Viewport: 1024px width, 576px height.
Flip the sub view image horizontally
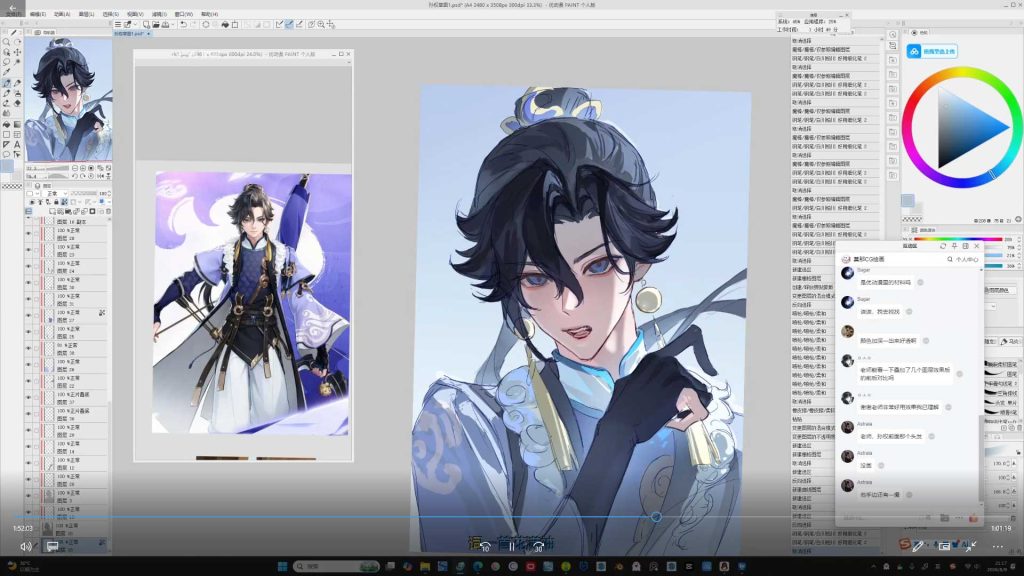pyautogui.click(x=100, y=176)
